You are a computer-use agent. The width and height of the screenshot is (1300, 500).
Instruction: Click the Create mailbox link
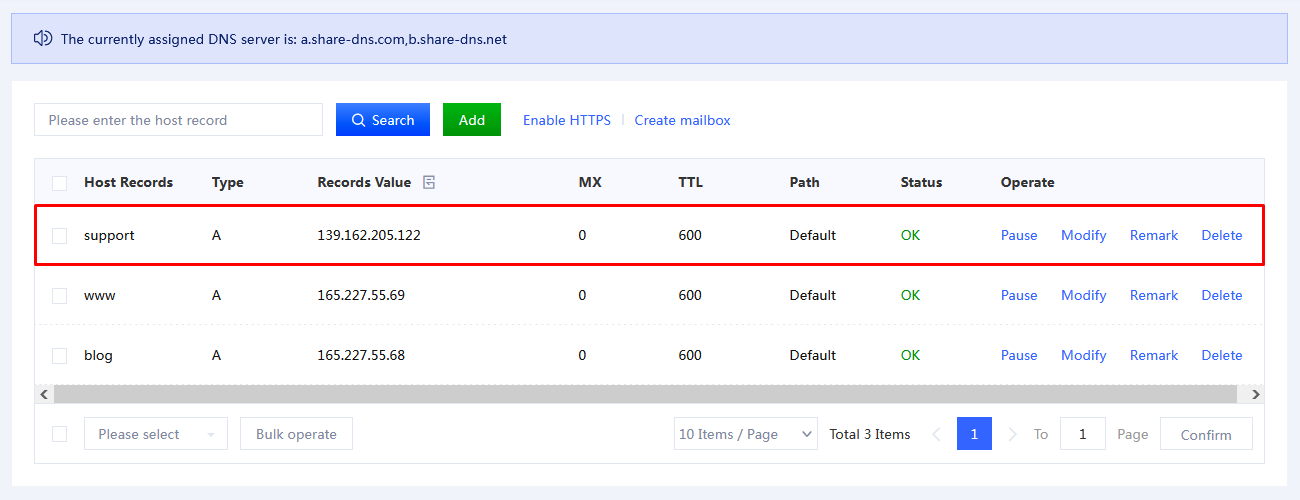(x=682, y=120)
